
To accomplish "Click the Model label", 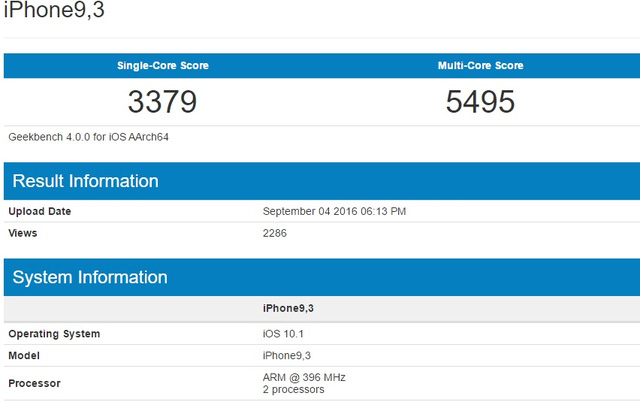I will [24, 355].
